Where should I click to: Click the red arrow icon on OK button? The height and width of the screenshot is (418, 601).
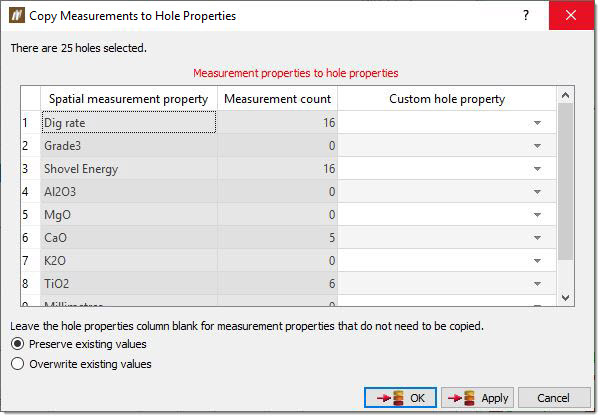(x=383, y=398)
